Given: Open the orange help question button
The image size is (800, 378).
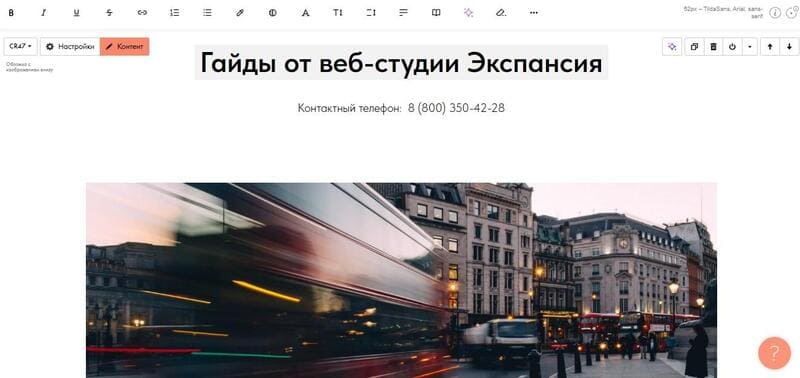Looking at the screenshot, I should coord(774,353).
